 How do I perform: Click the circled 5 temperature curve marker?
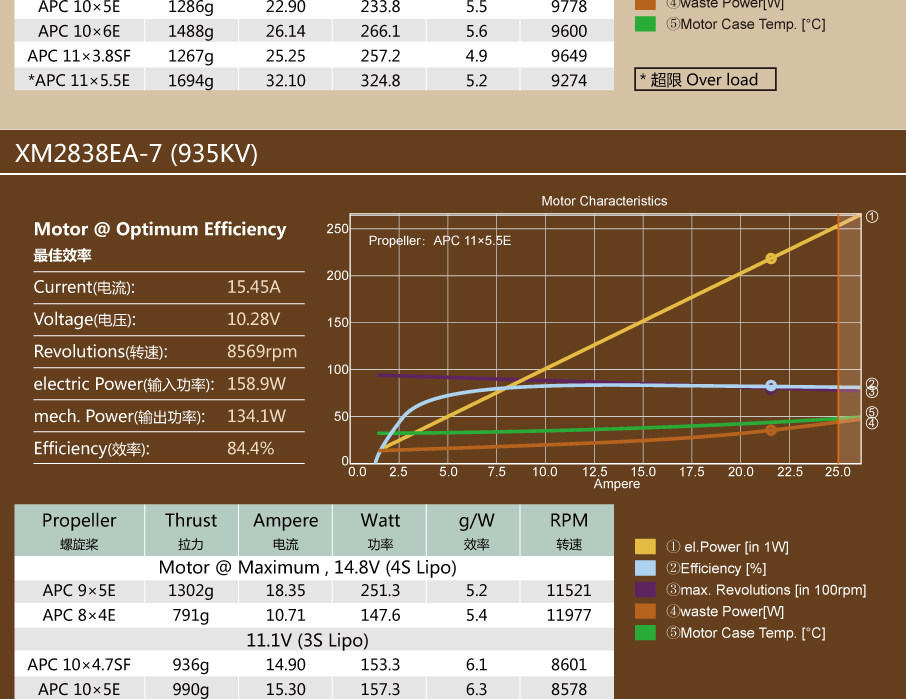(x=871, y=412)
